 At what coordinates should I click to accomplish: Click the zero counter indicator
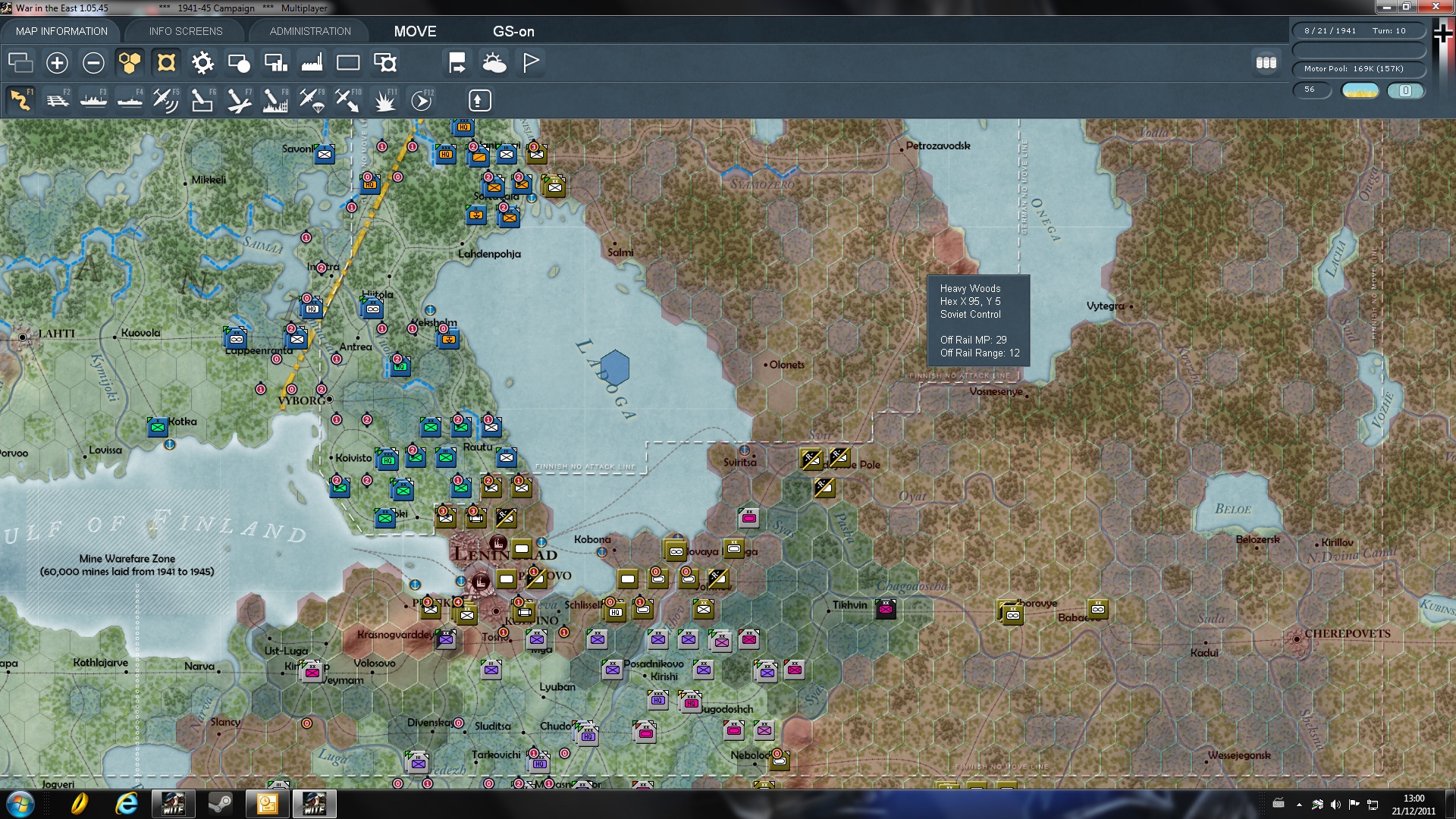[1405, 90]
